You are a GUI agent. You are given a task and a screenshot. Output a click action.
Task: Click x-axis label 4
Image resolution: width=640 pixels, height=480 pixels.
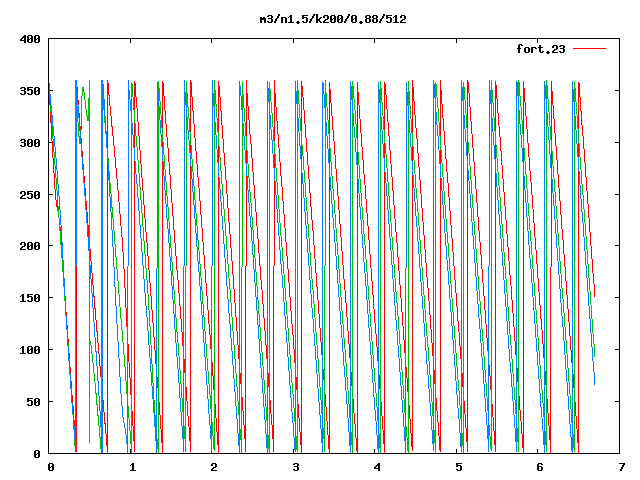tap(377, 467)
